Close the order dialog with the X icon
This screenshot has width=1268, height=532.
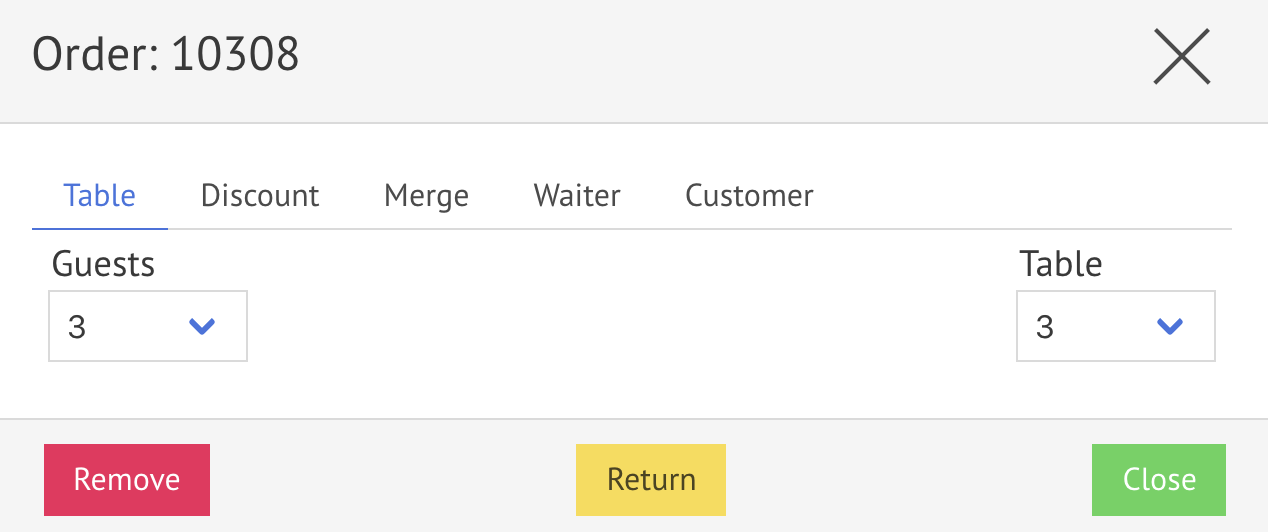point(1181,56)
